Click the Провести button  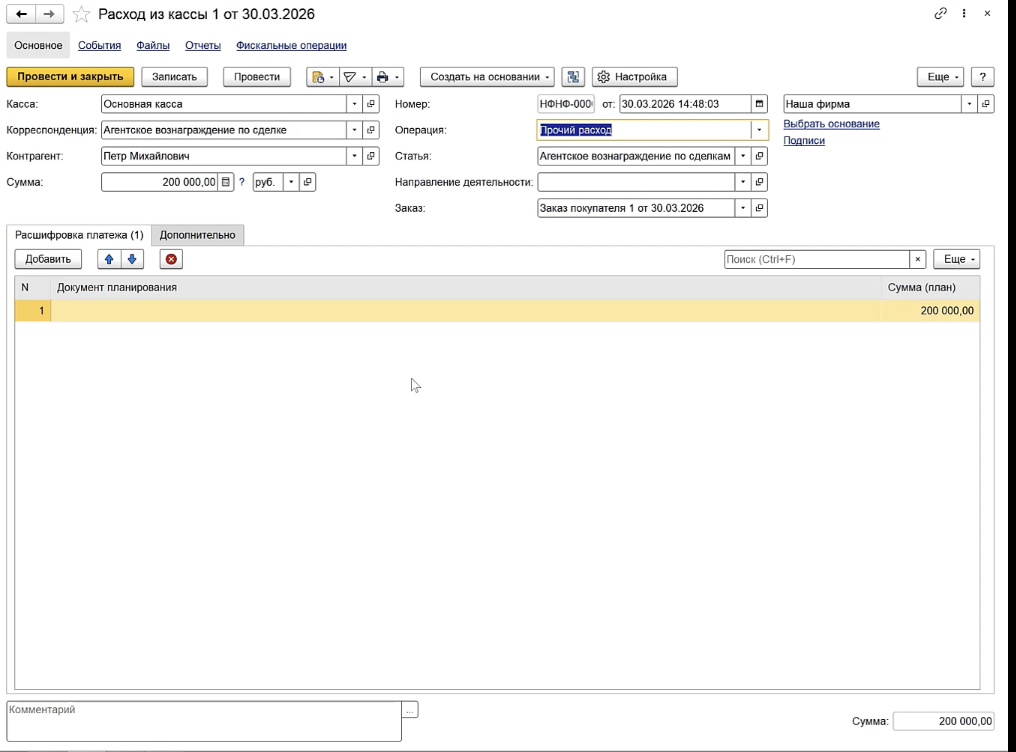[257, 77]
